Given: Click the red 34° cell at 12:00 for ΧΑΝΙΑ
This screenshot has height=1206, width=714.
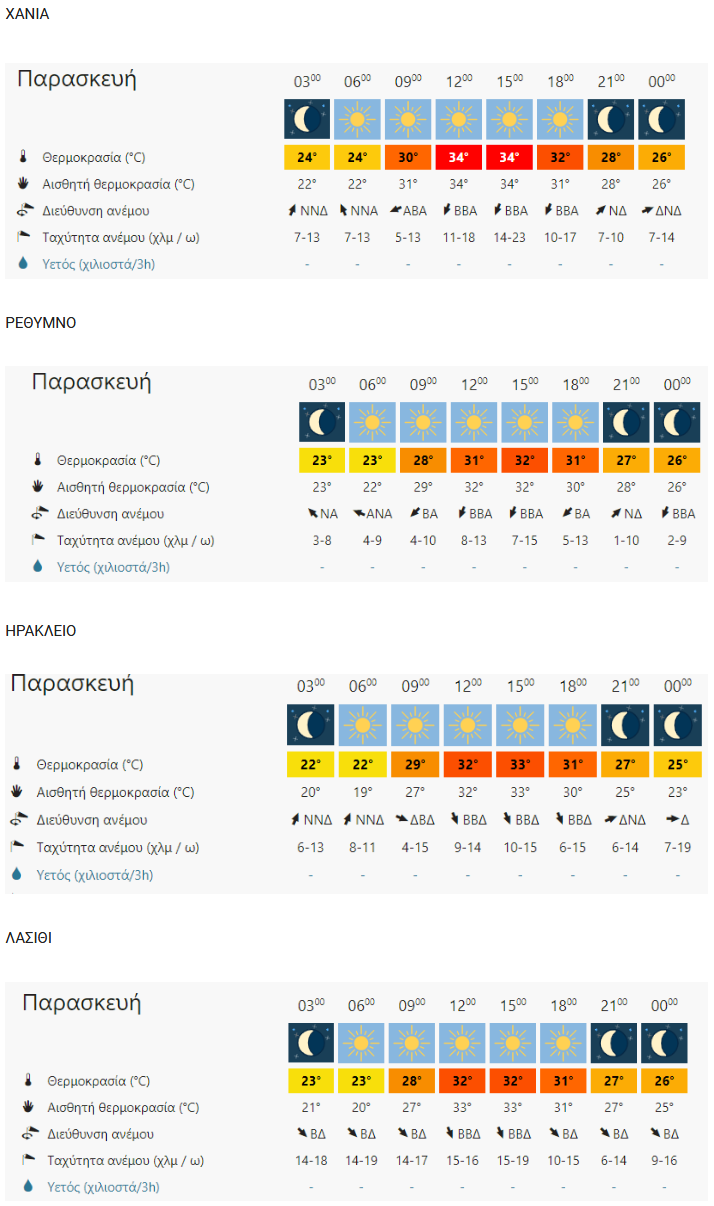Looking at the screenshot, I should click(x=459, y=157).
